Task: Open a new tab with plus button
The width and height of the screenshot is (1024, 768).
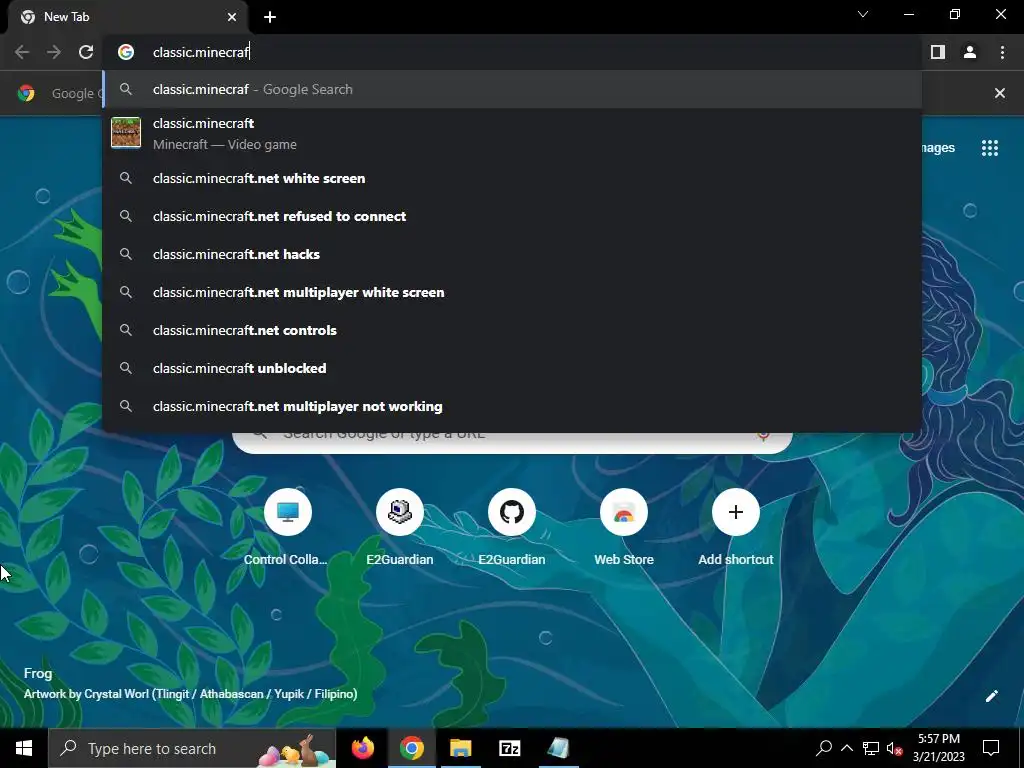Action: 270,17
